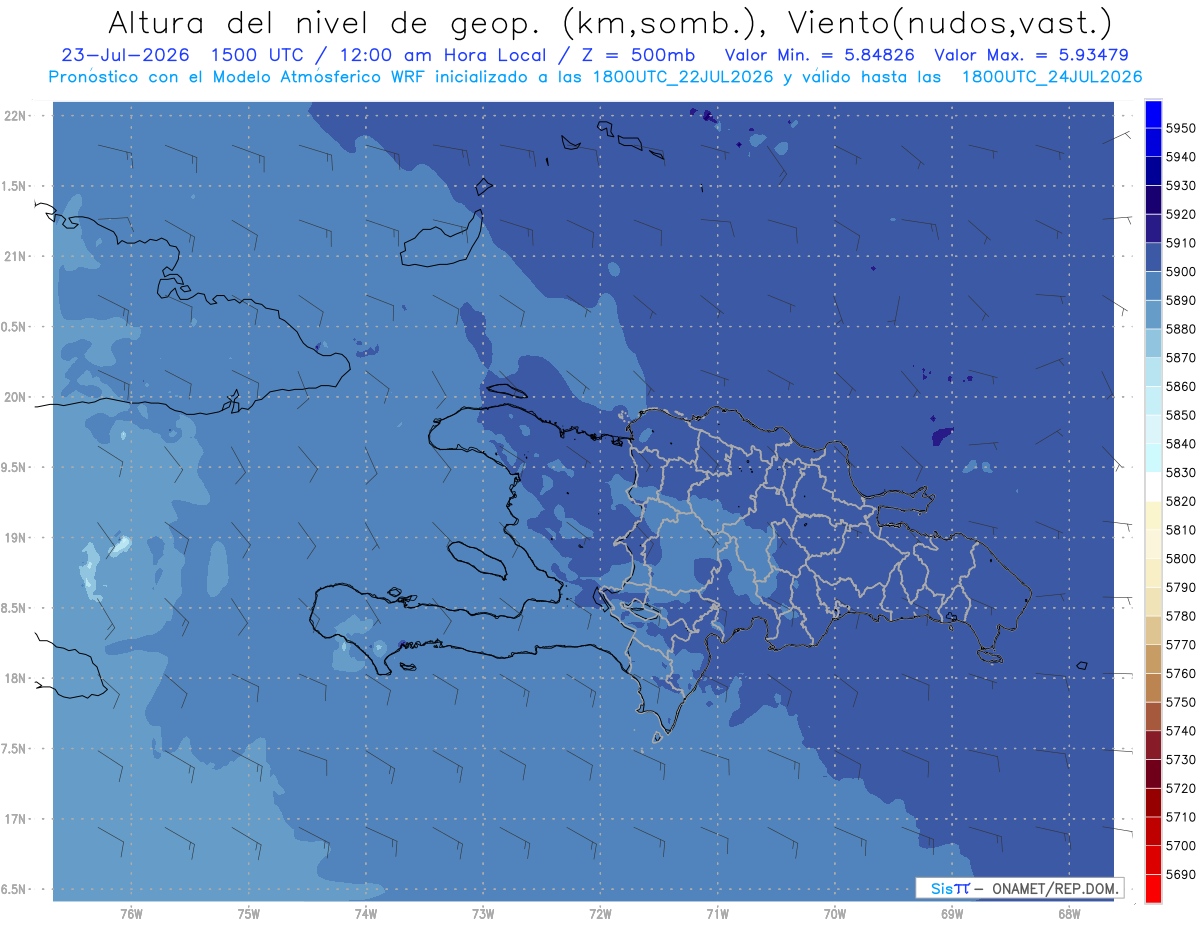Click the bright red swatch below 5690
1200x927 pixels.
tap(1153, 889)
